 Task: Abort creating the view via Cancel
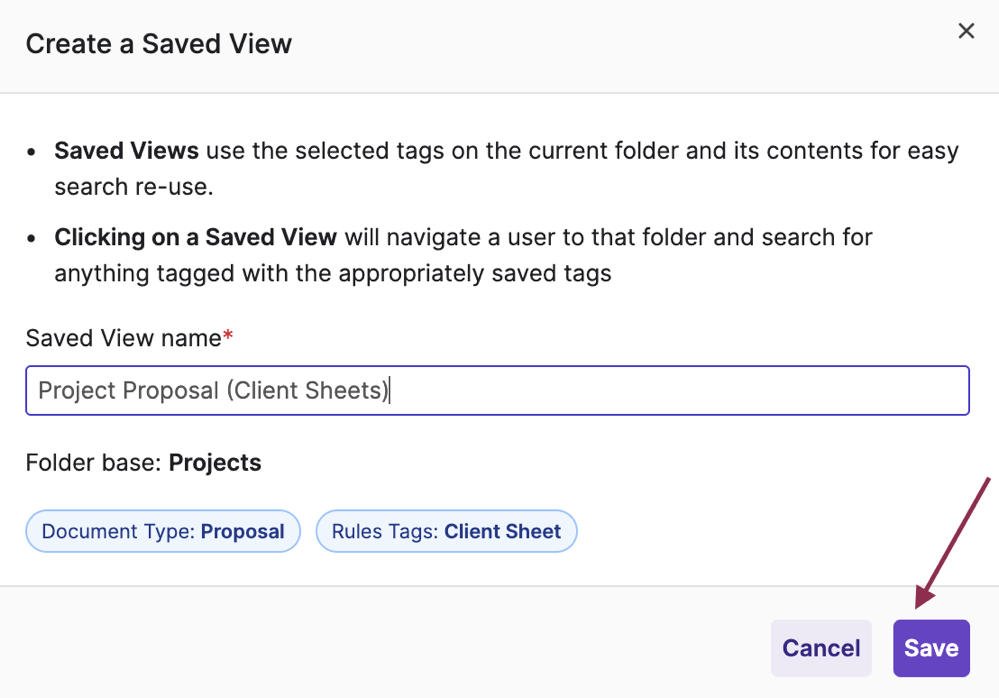[820, 648]
